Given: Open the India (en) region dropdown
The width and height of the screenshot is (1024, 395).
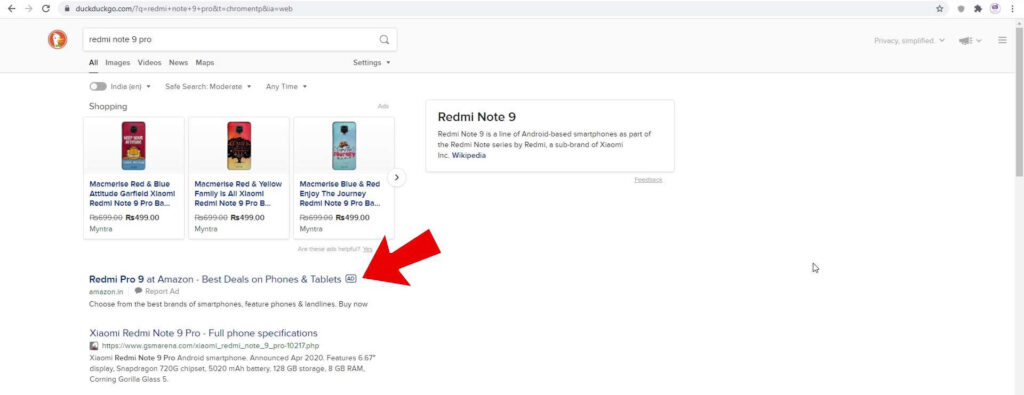Looking at the screenshot, I should click(x=131, y=86).
